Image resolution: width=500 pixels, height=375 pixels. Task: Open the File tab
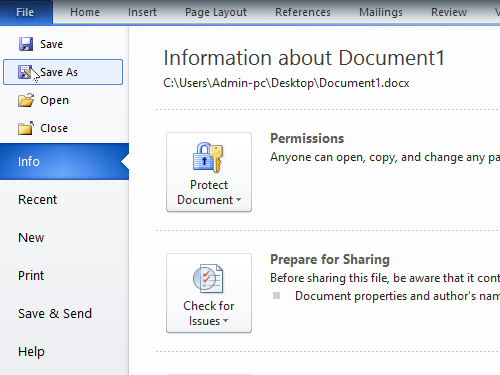pyautogui.click(x=25, y=12)
